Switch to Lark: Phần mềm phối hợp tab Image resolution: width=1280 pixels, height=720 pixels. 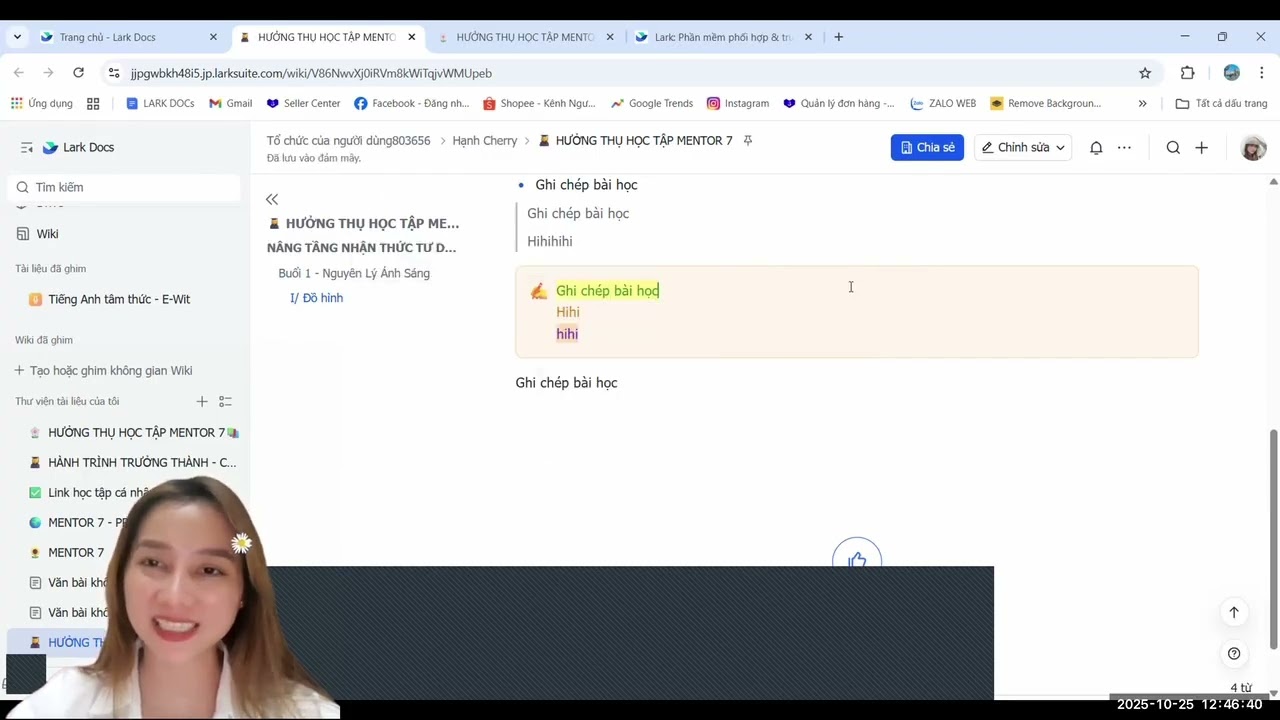click(x=724, y=37)
